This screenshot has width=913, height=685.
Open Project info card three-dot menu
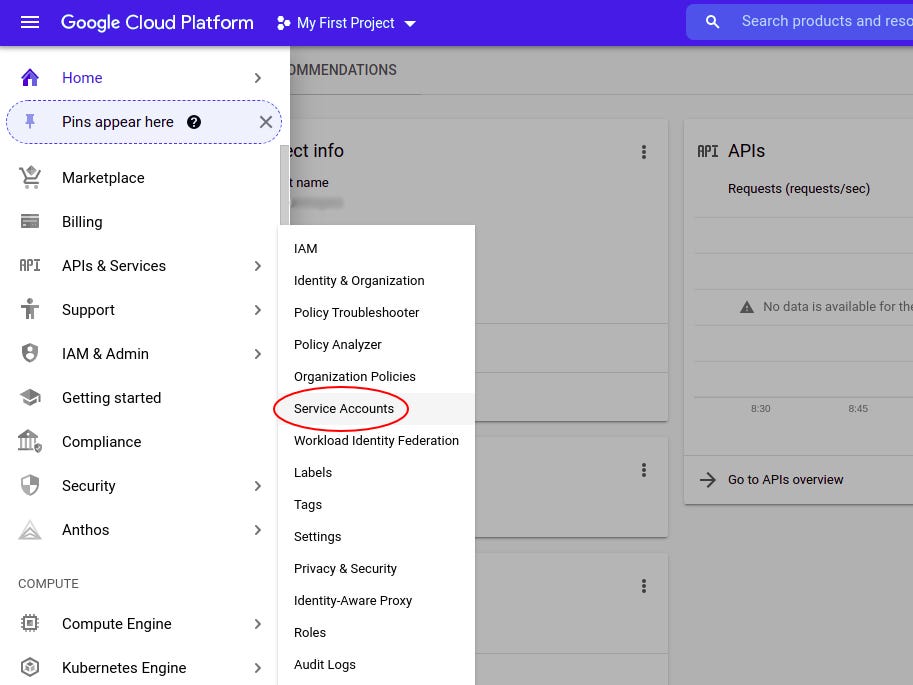tap(643, 152)
